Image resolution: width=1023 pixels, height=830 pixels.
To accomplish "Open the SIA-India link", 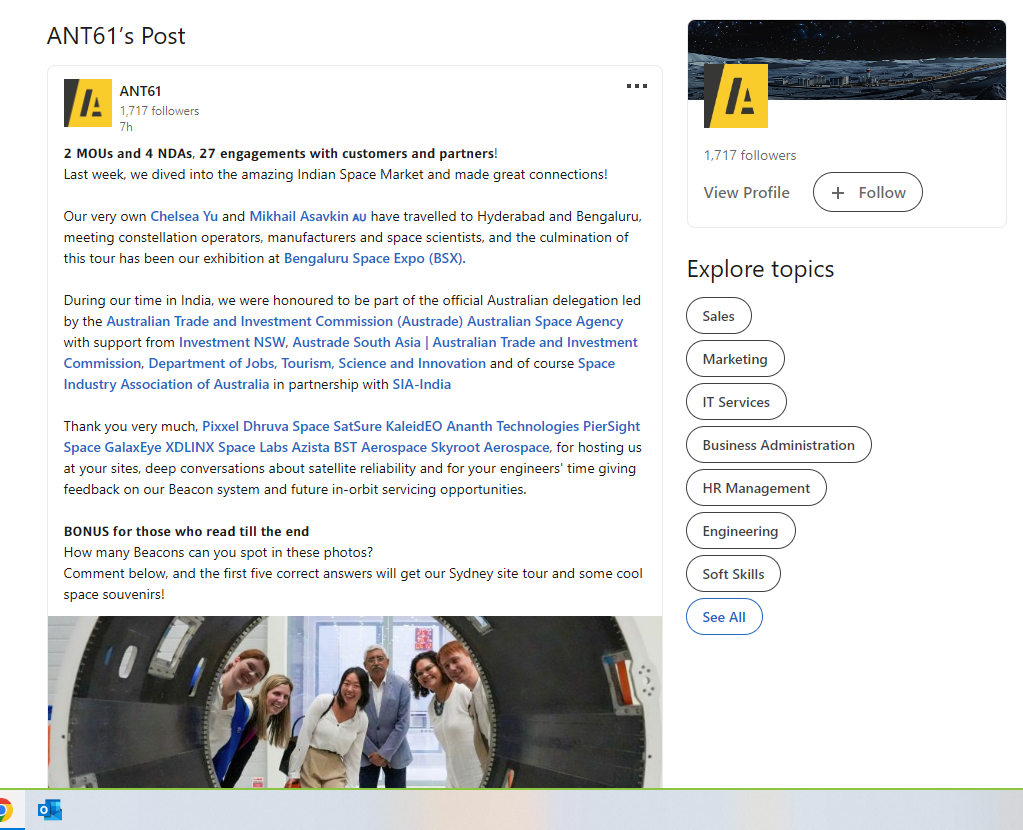I will 421,384.
